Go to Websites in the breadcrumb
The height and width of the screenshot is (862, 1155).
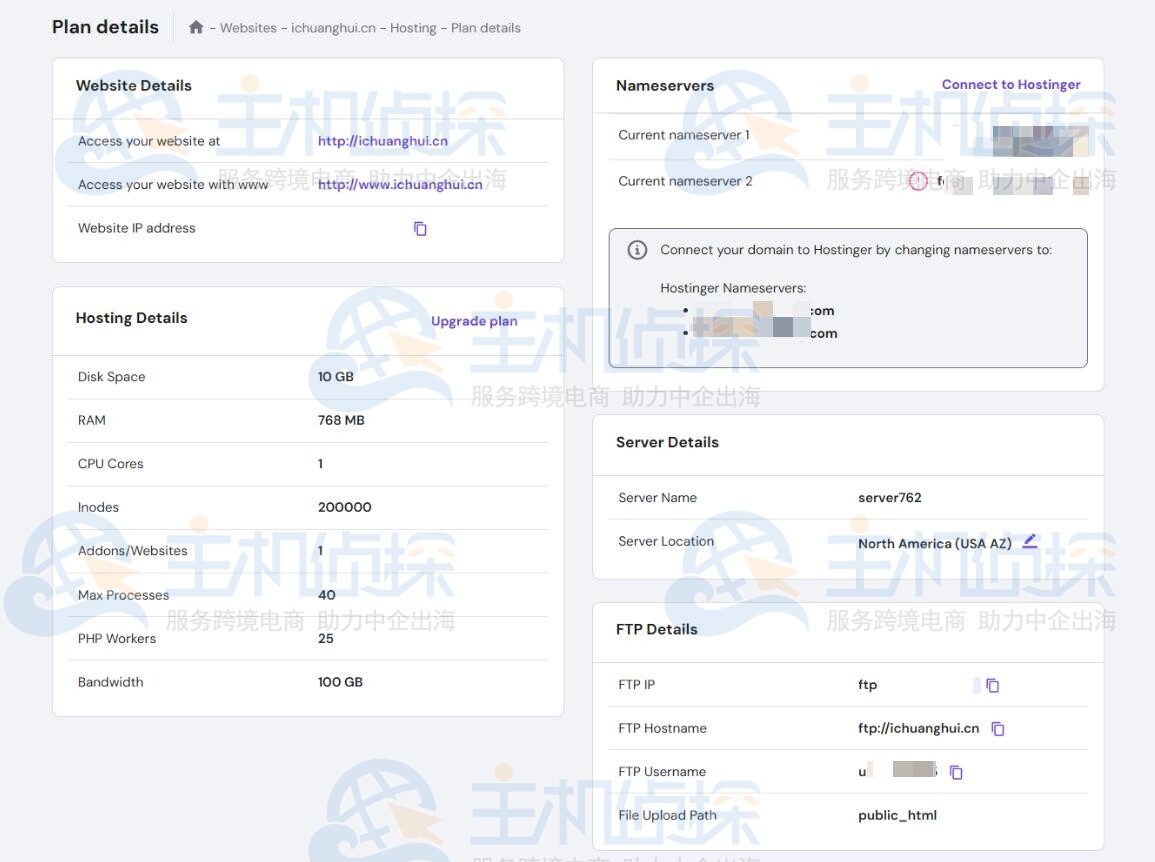[248, 28]
